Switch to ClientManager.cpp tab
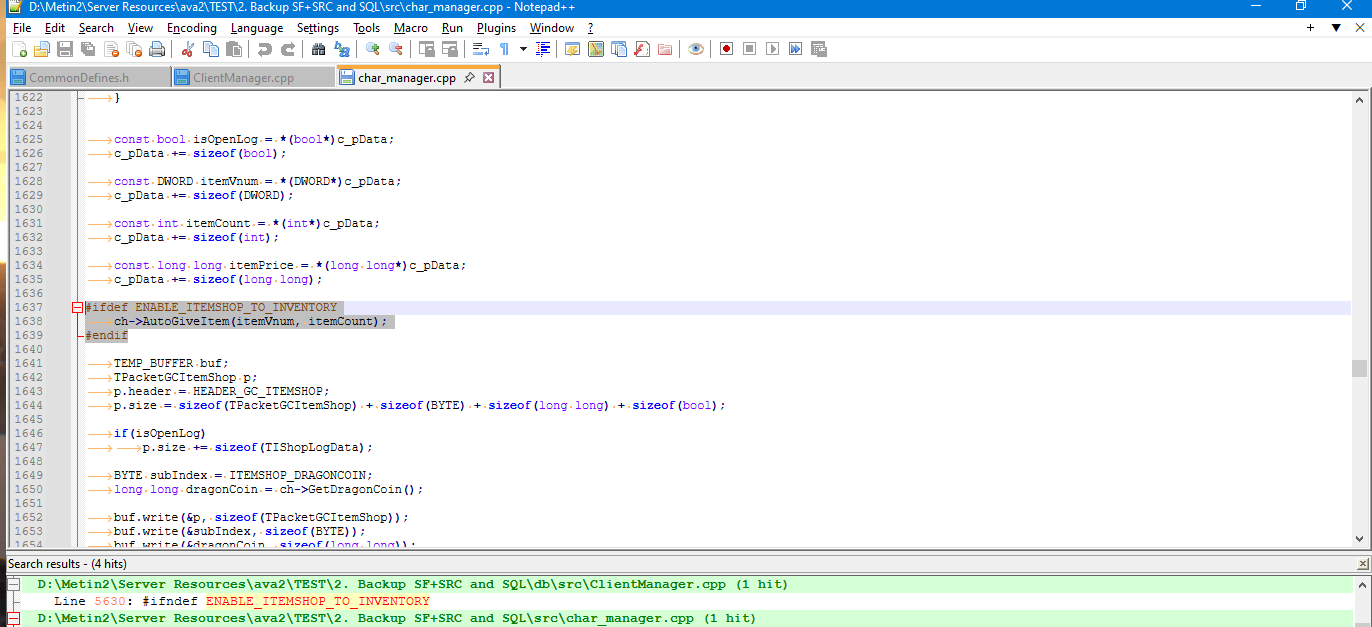The height and width of the screenshot is (627, 1372). (x=252, y=78)
